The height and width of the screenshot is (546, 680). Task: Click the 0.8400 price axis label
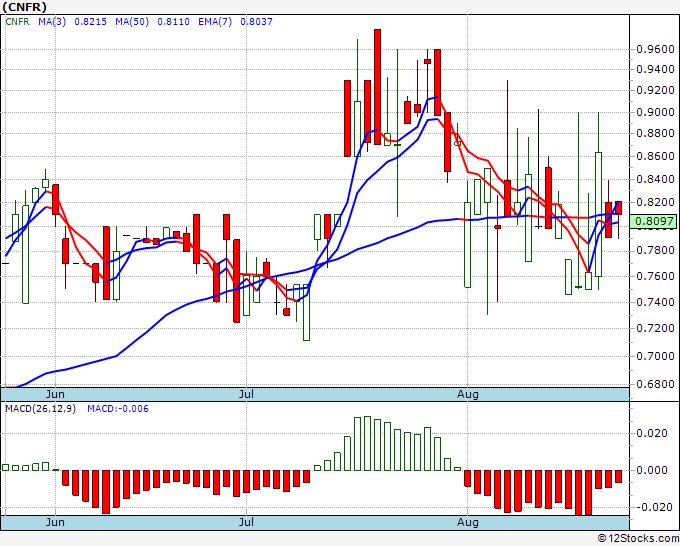pyautogui.click(x=655, y=179)
